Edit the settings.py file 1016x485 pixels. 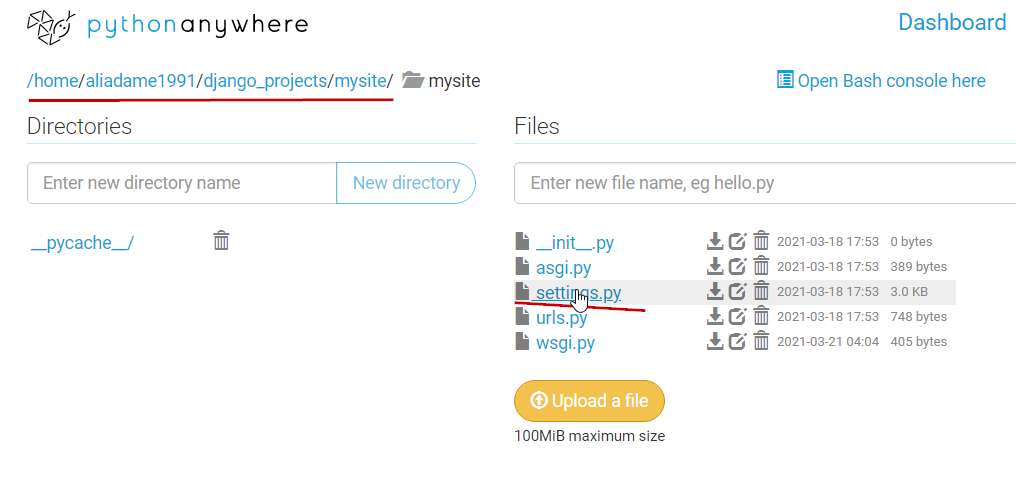[737, 291]
